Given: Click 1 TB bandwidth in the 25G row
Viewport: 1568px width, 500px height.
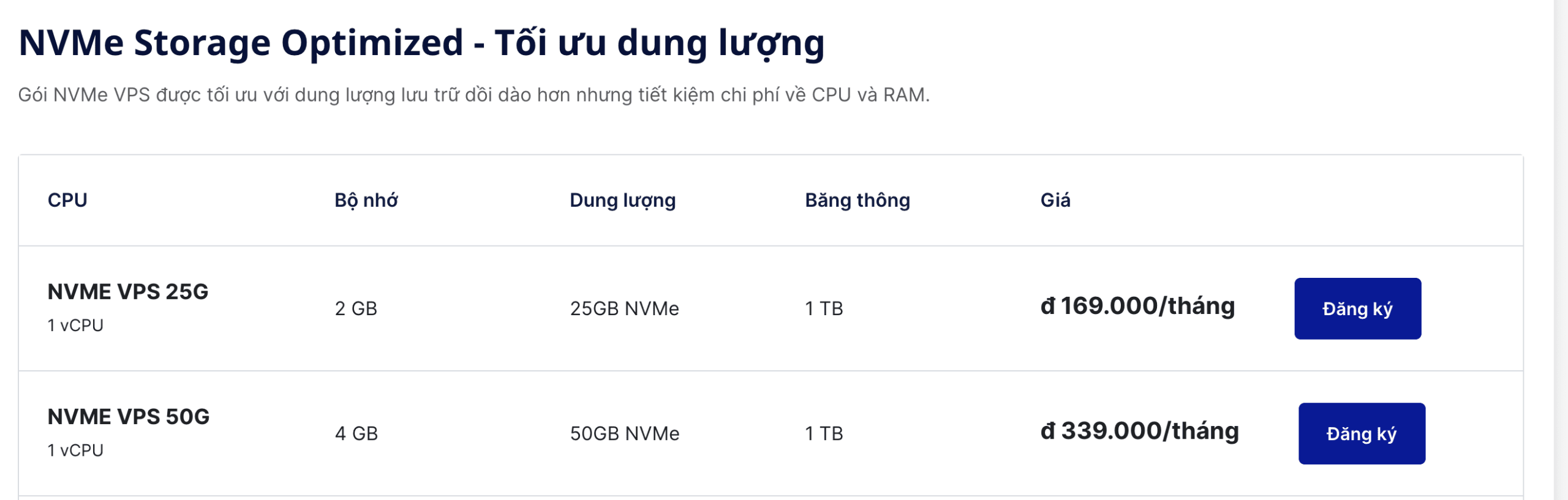Looking at the screenshot, I should (824, 308).
